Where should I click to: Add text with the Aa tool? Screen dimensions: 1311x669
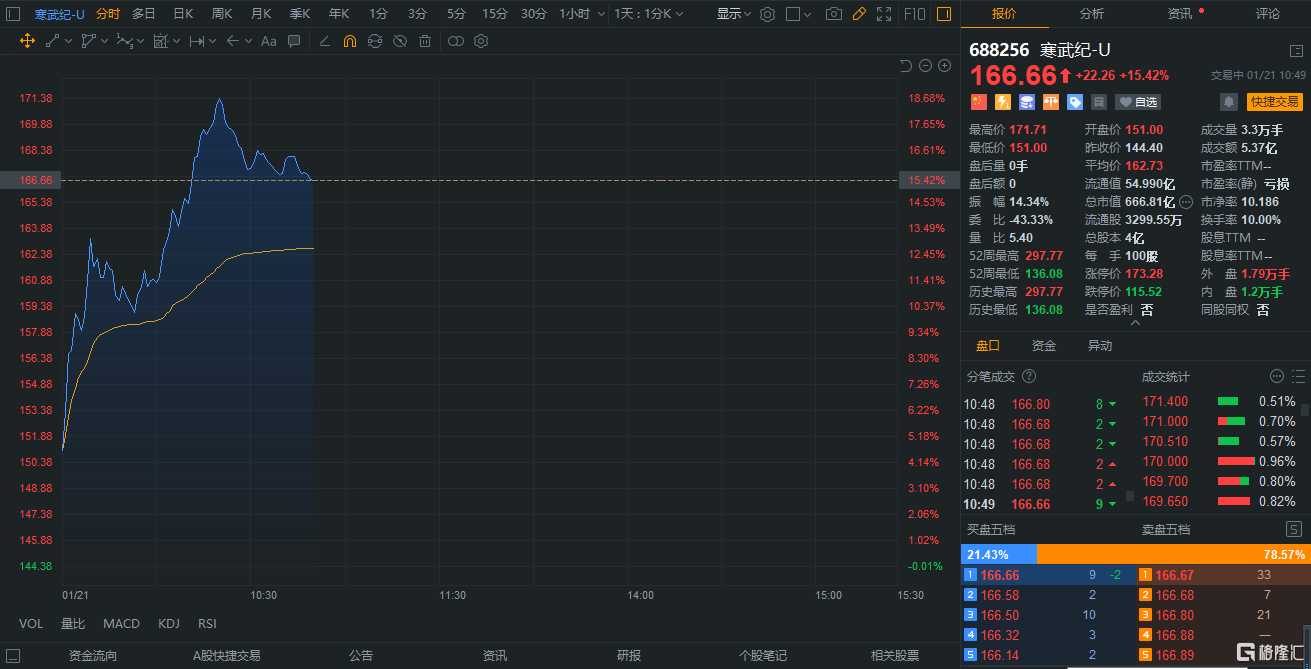tap(268, 41)
